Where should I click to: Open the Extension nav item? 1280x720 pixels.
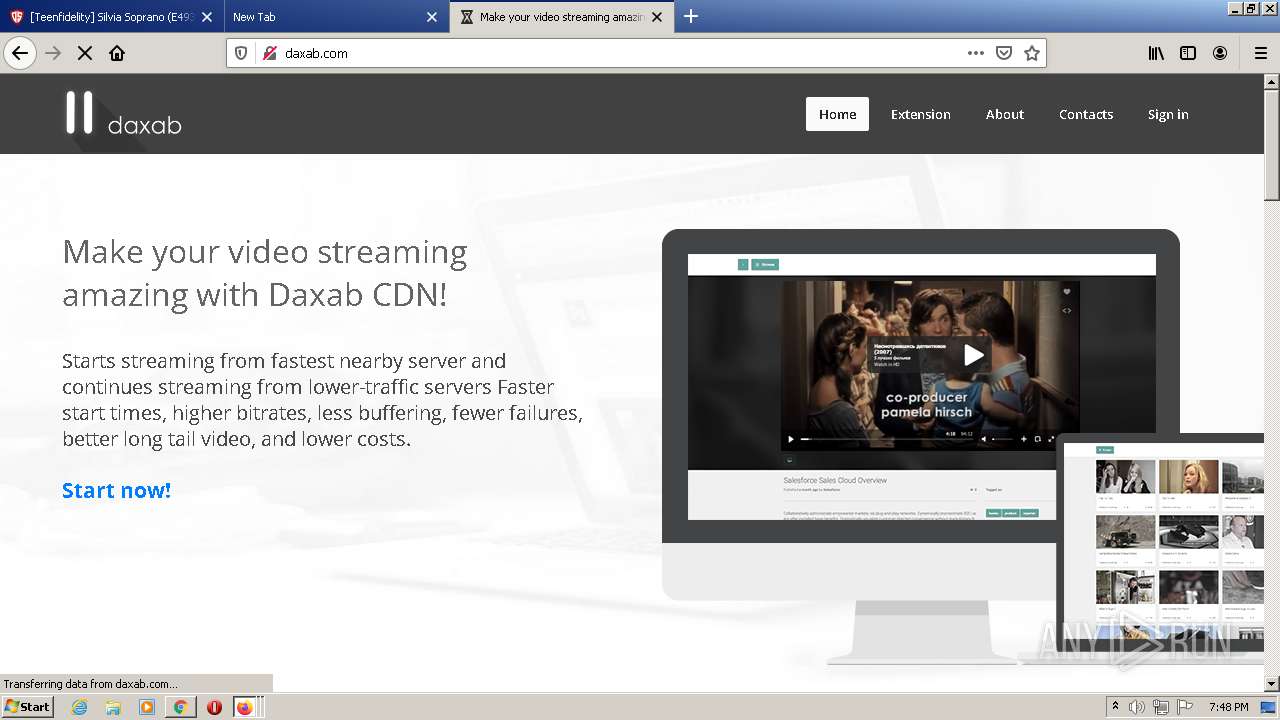(920, 114)
